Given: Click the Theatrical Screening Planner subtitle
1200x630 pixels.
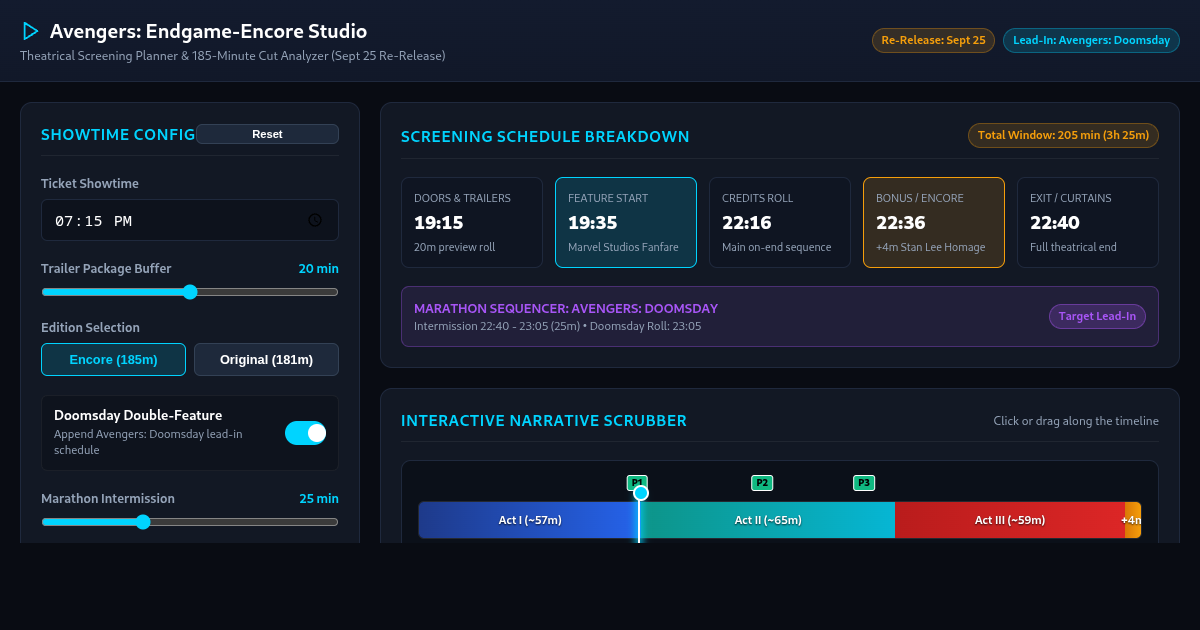Looking at the screenshot, I should [x=232, y=56].
